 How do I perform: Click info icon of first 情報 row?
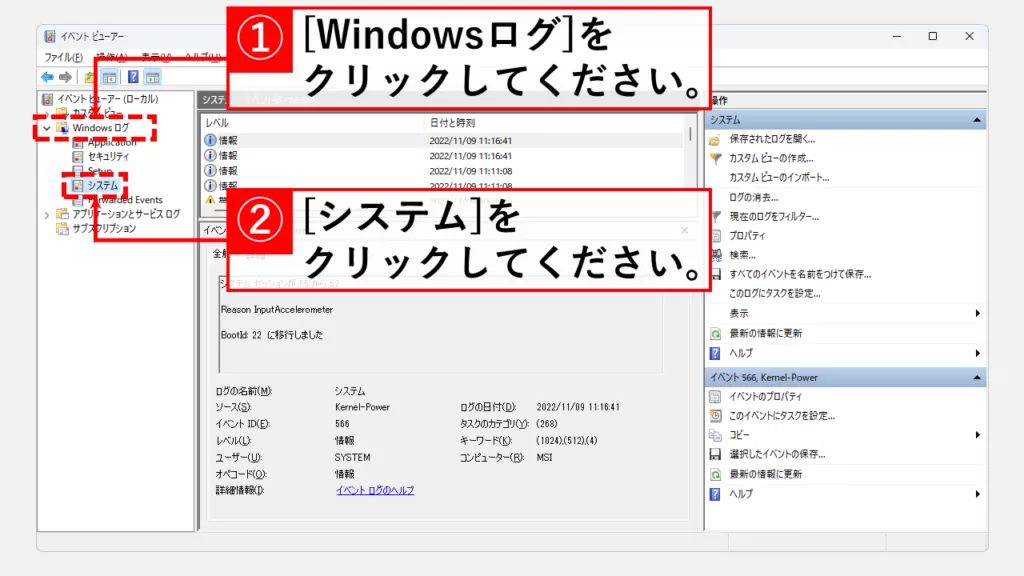pyautogui.click(x=210, y=140)
